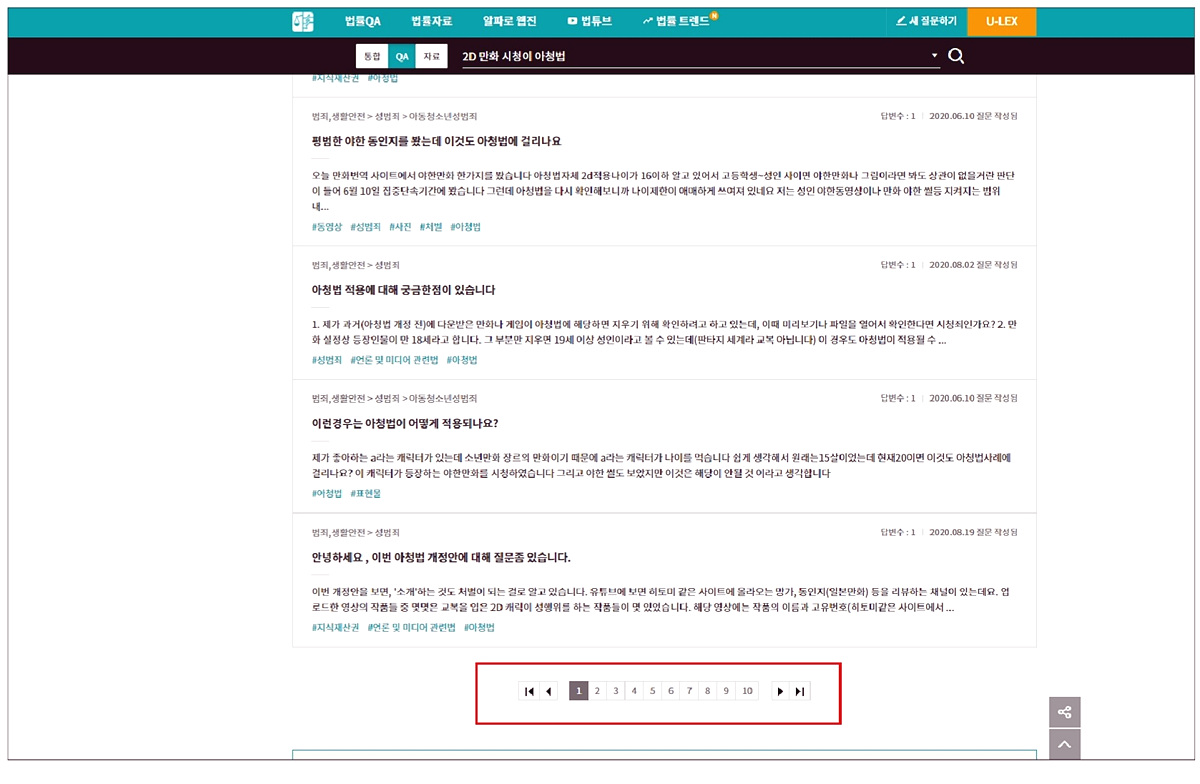Expand the search history dropdown arrow
This screenshot has height=784, width=1200.
pos(934,56)
